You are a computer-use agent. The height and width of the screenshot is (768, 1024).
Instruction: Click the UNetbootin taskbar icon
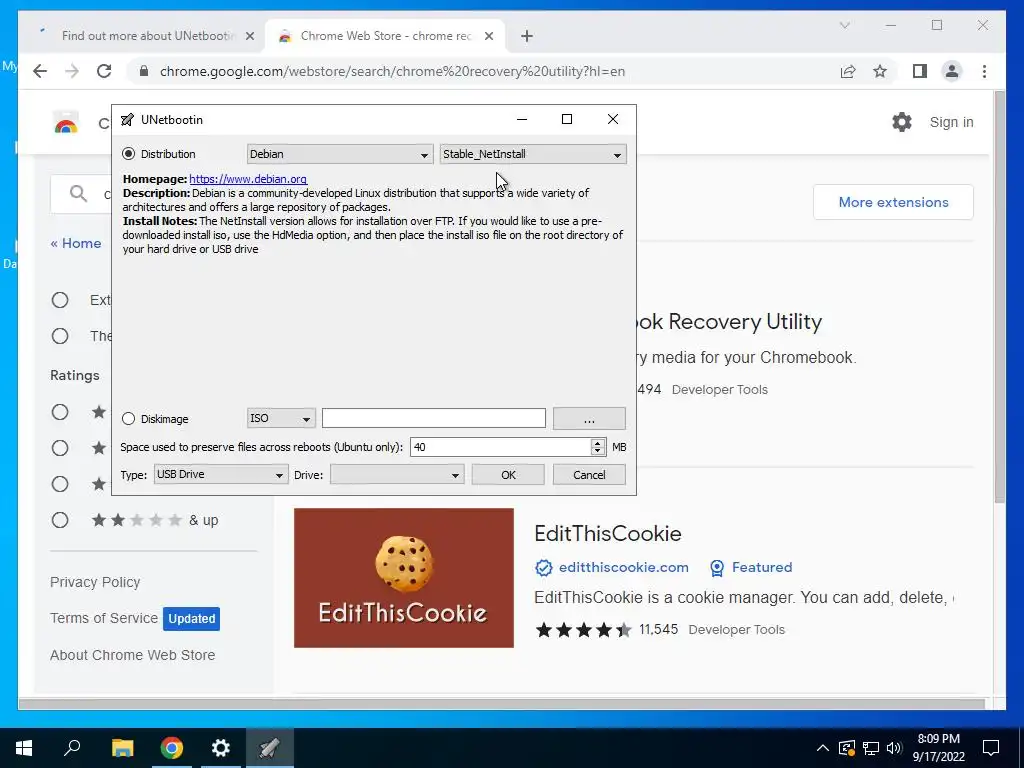coord(270,748)
